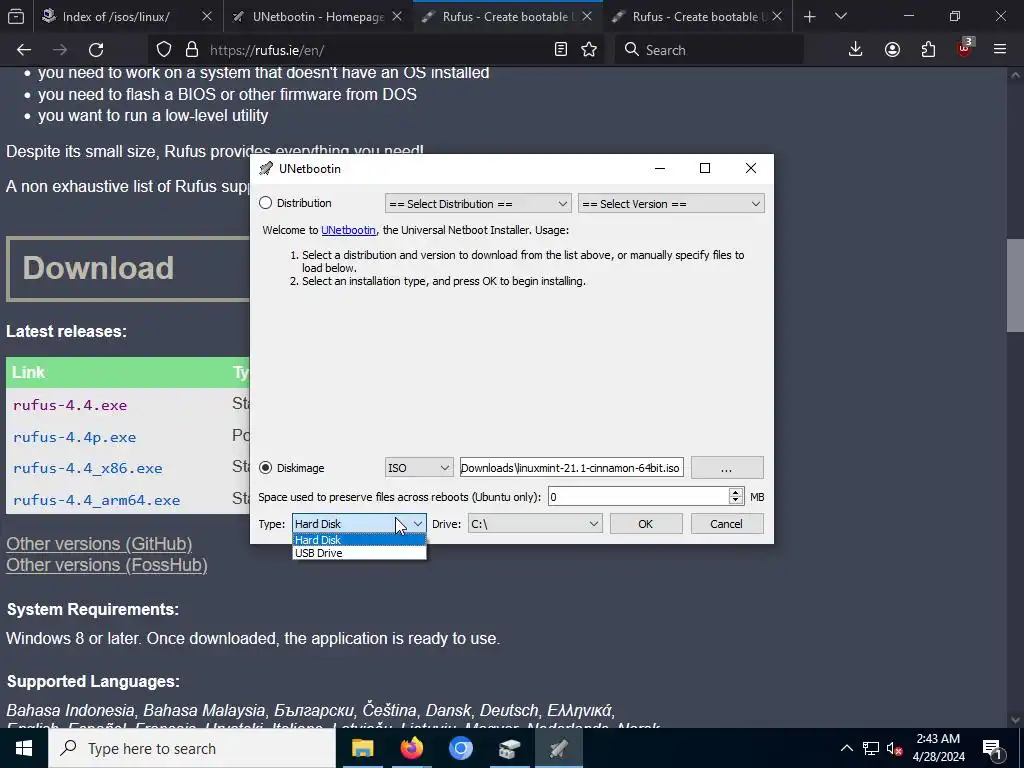The height and width of the screenshot is (768, 1024).
Task: Open the ISO image format dropdown
Action: [x=419, y=468]
